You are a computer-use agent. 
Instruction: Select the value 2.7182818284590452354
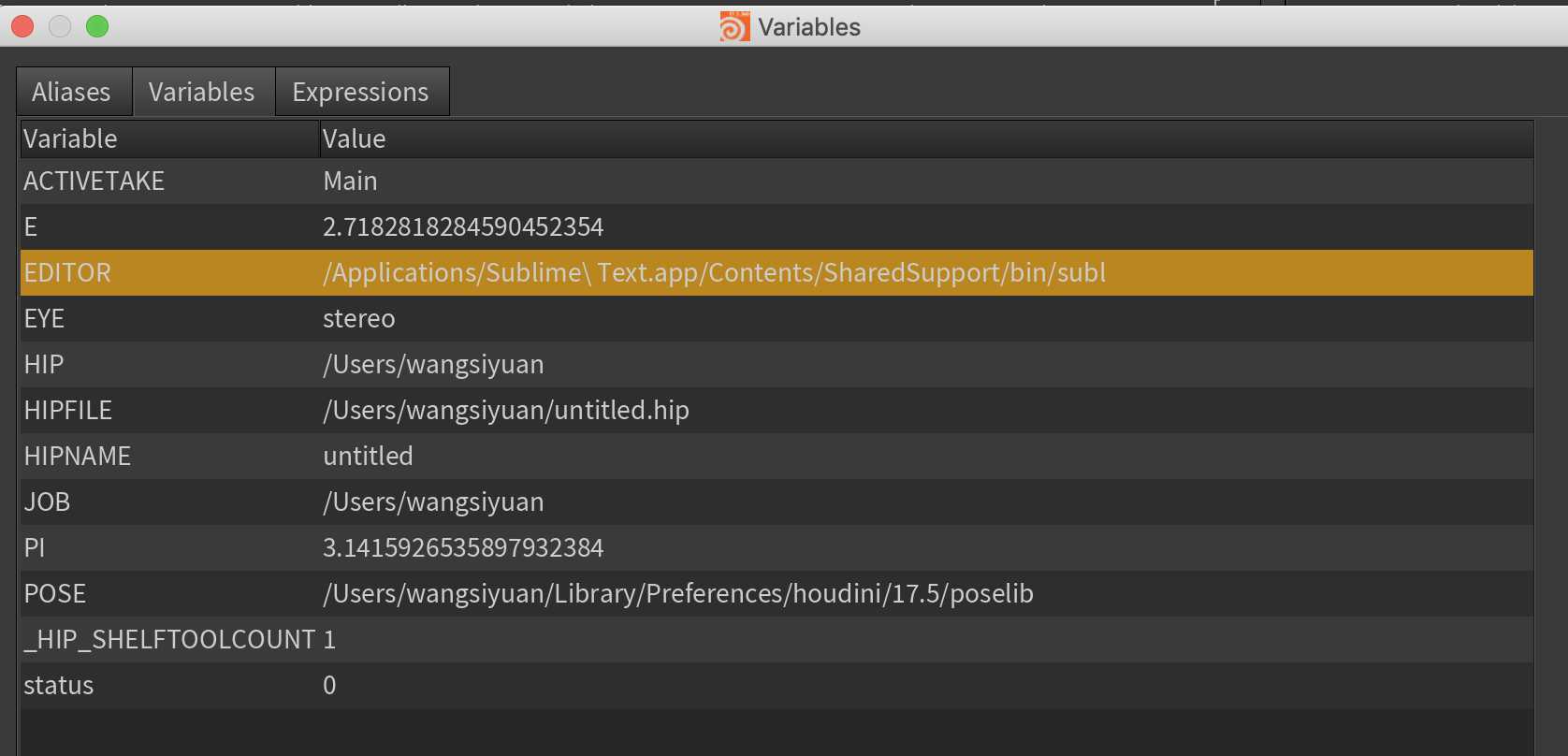pos(463,226)
